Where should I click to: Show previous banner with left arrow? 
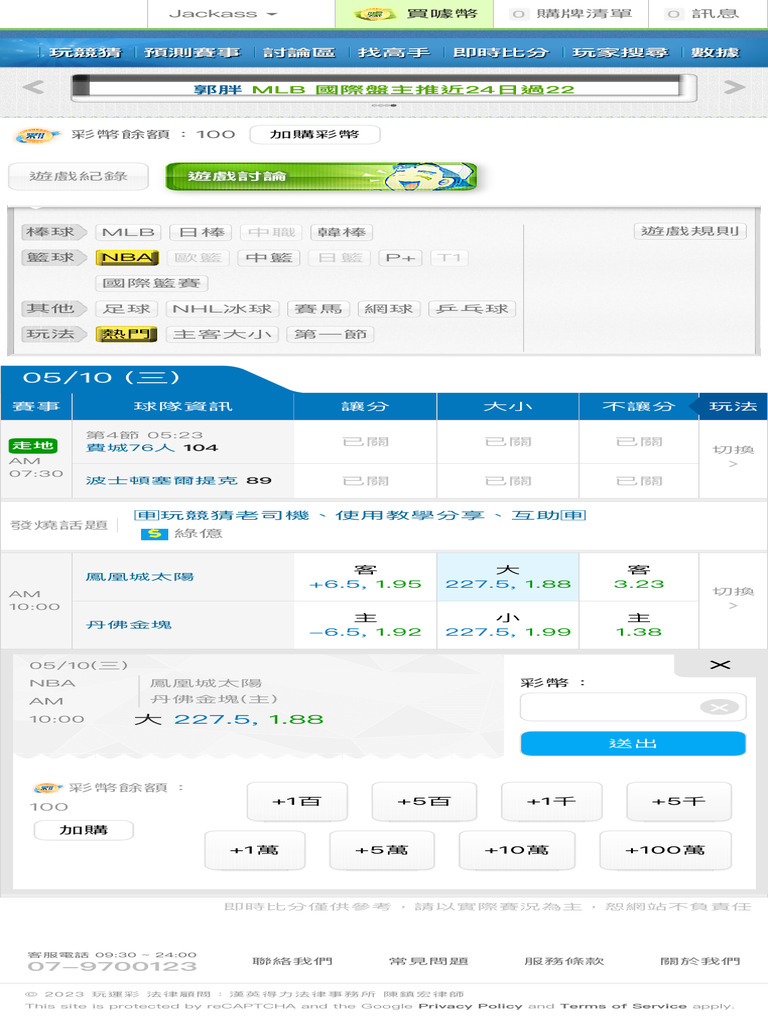[x=33, y=87]
